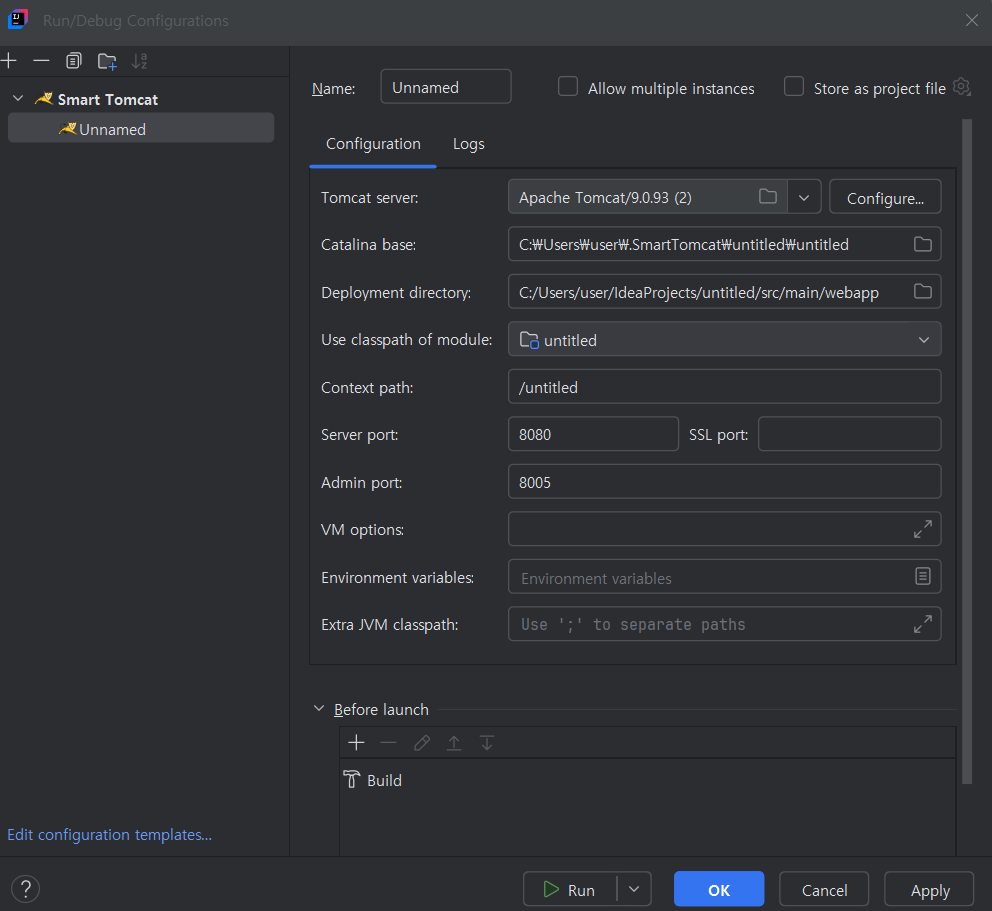Select the Unnamed configuration in tree

pos(141,128)
